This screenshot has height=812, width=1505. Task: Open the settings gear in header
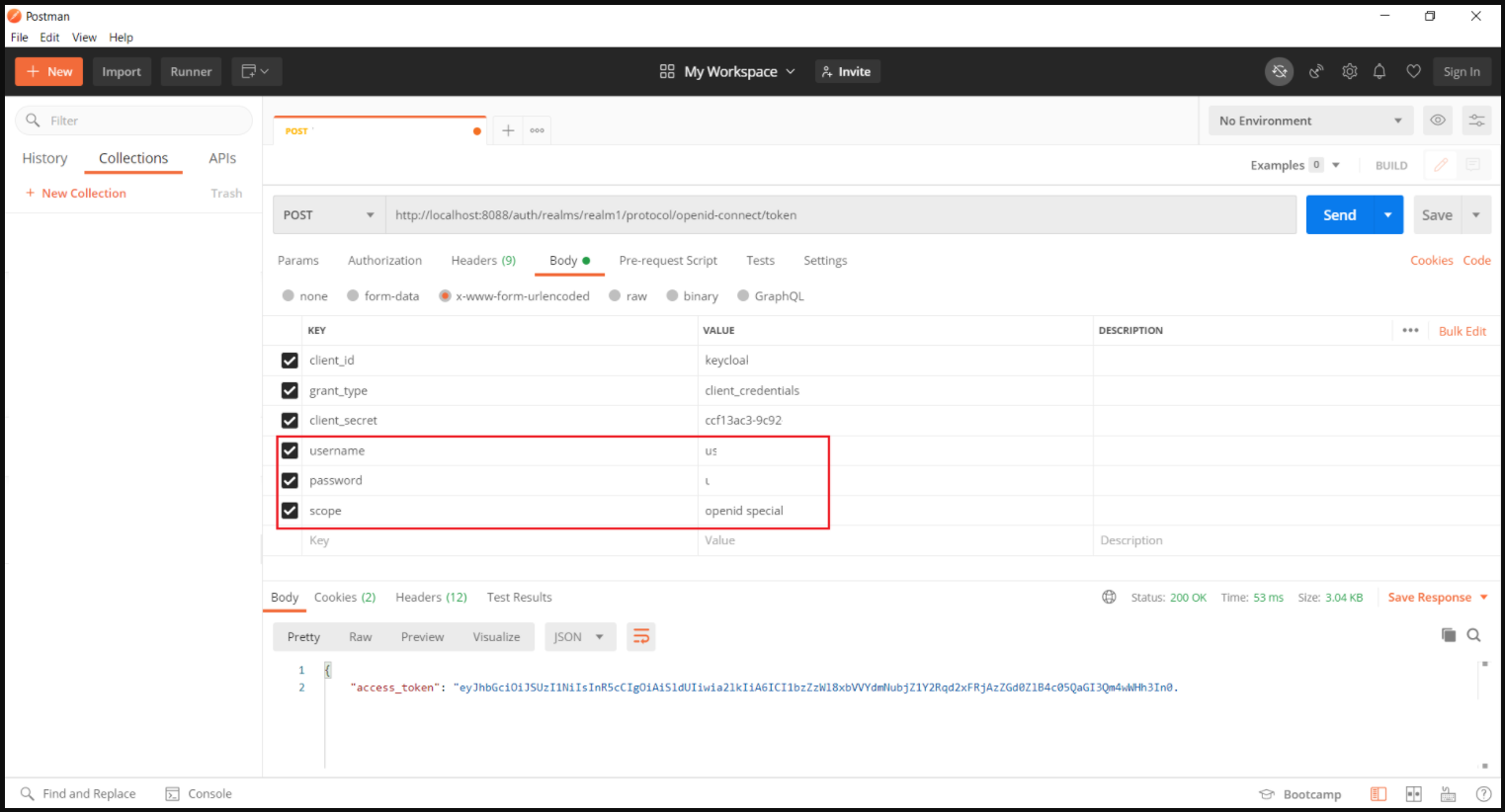pyautogui.click(x=1350, y=71)
